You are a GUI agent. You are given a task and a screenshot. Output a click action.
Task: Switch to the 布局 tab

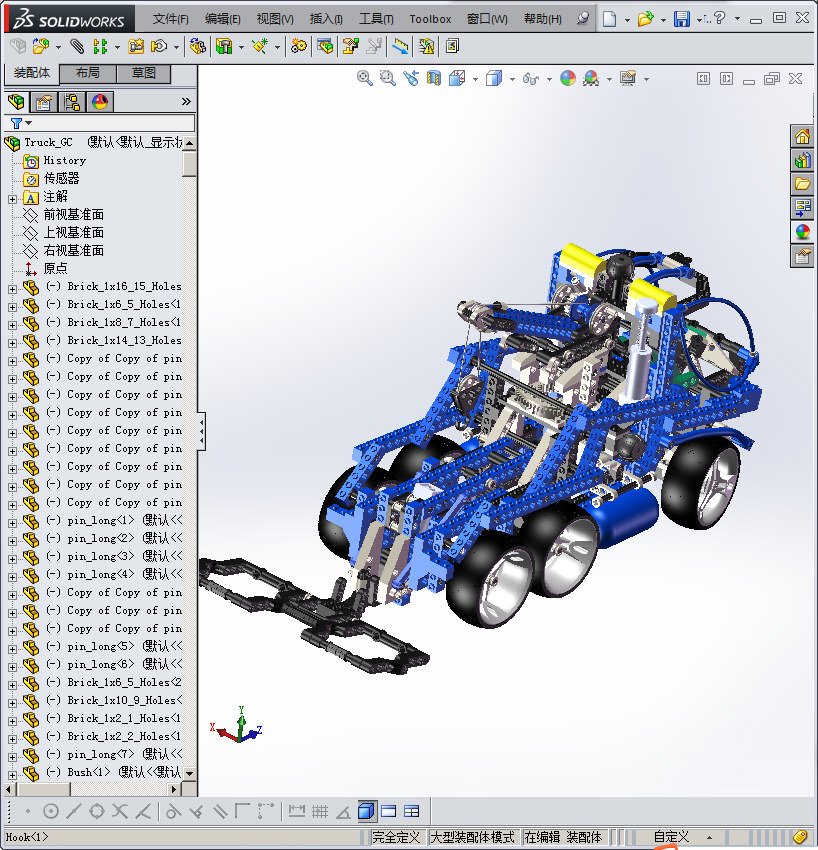87,73
